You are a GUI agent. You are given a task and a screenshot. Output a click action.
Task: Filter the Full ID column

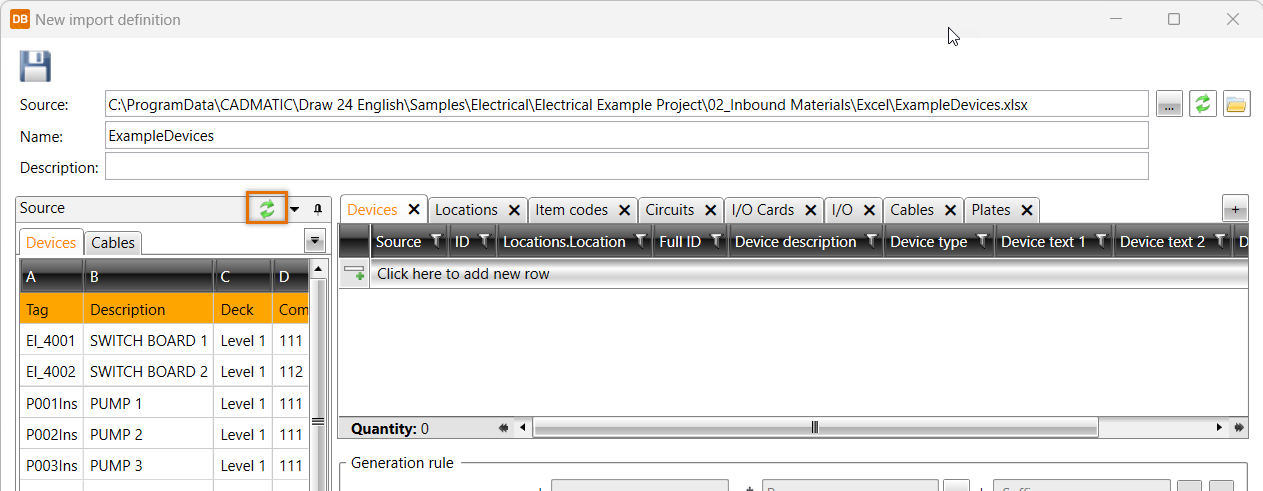coord(715,241)
